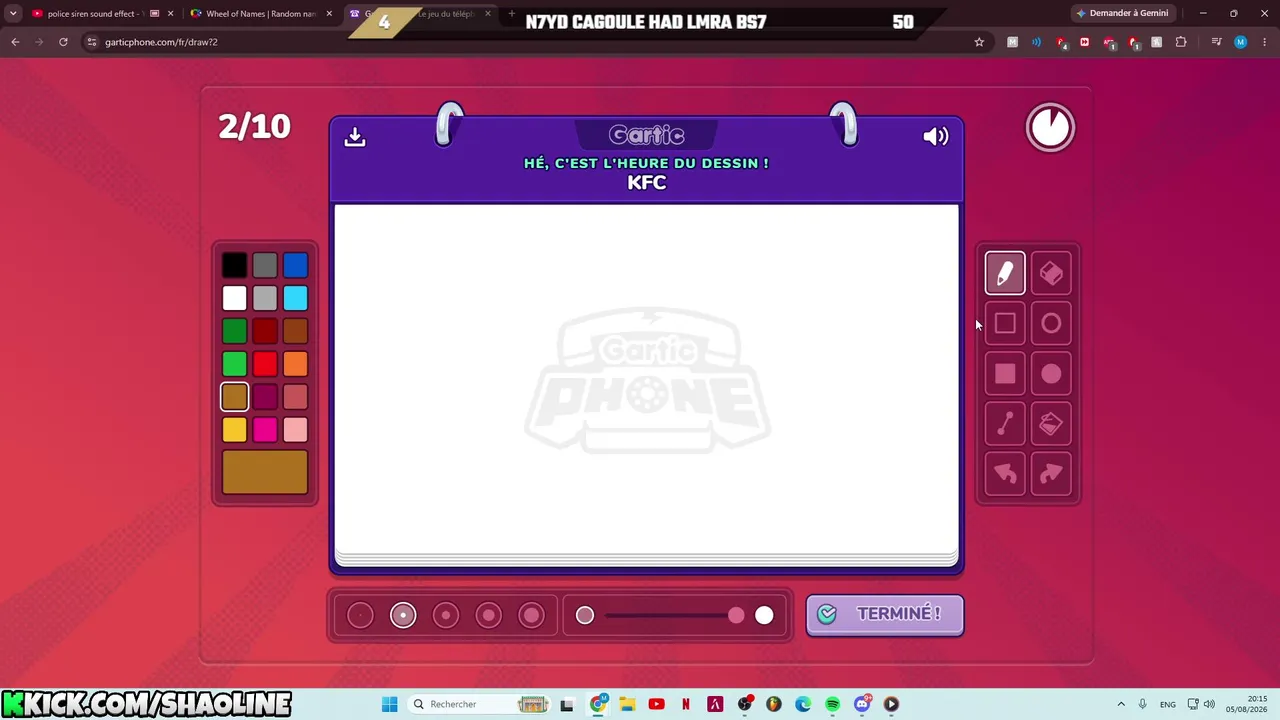Pick the bright green color swatch

pyautogui.click(x=234, y=364)
